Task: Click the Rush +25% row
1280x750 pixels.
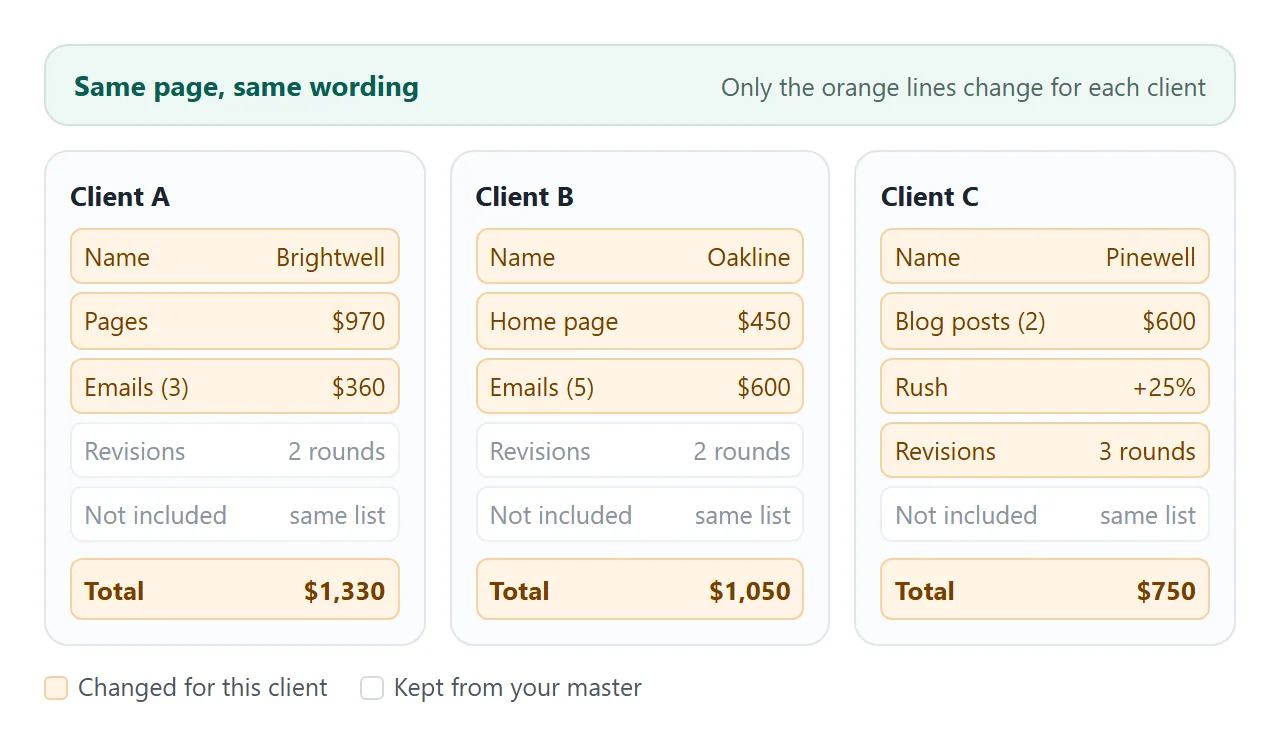Action: [1045, 387]
